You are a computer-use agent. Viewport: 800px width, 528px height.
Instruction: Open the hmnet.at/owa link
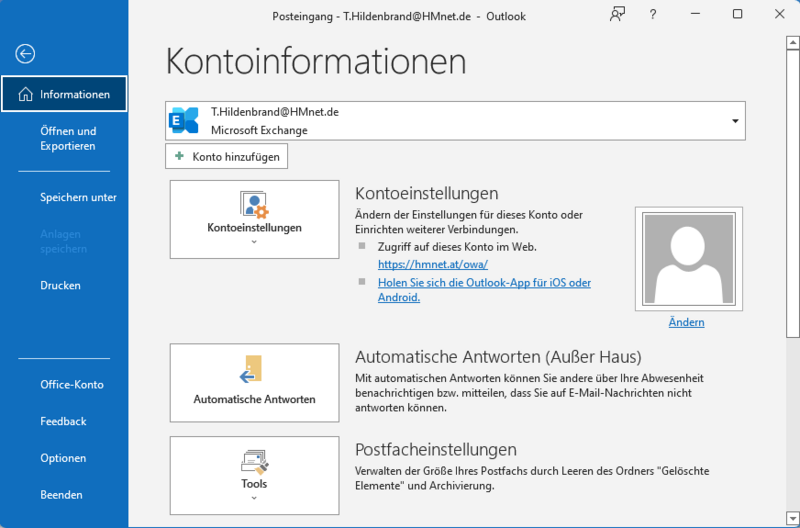433,264
